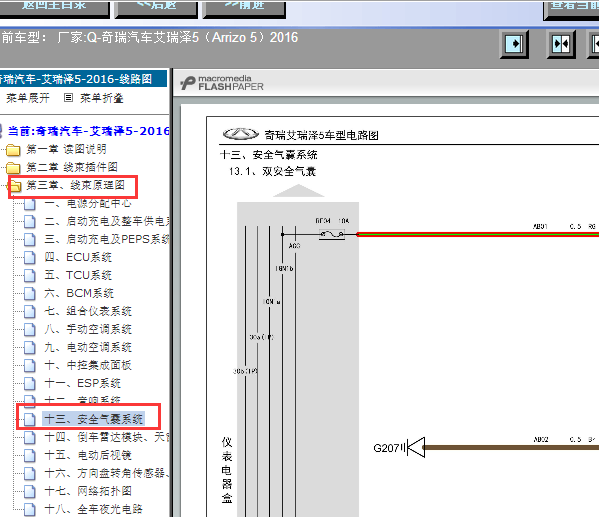Open 六、BCM系统 page
The image size is (599, 517).
pos(79,293)
